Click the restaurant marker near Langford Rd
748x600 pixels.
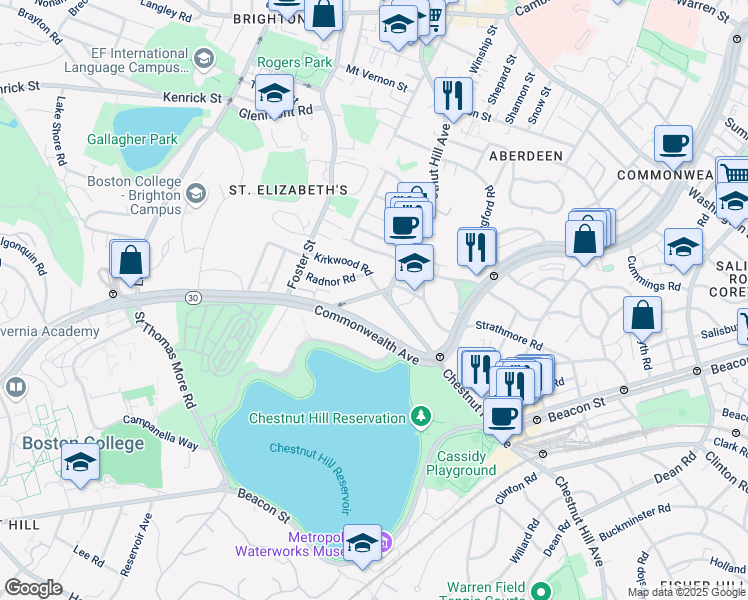[x=477, y=249]
